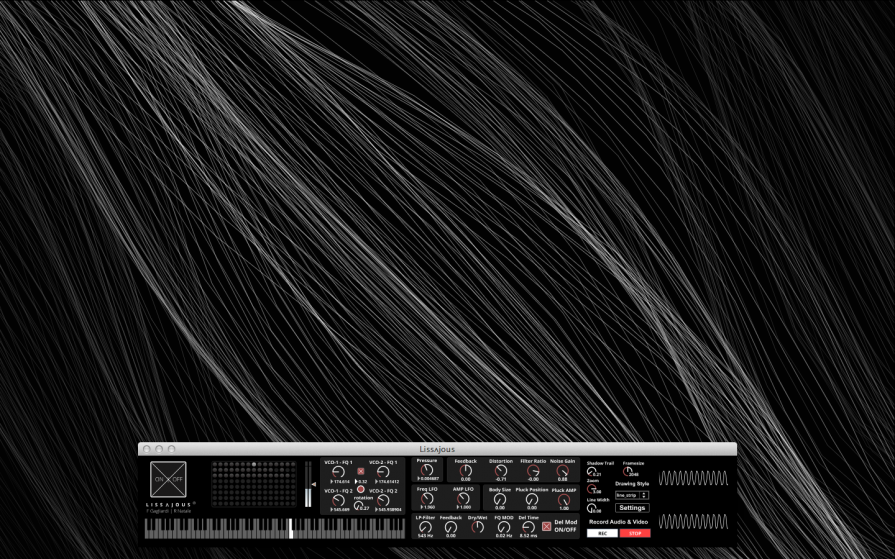Click the Distortion knob
The width and height of the screenshot is (895, 559).
pyautogui.click(x=500, y=470)
